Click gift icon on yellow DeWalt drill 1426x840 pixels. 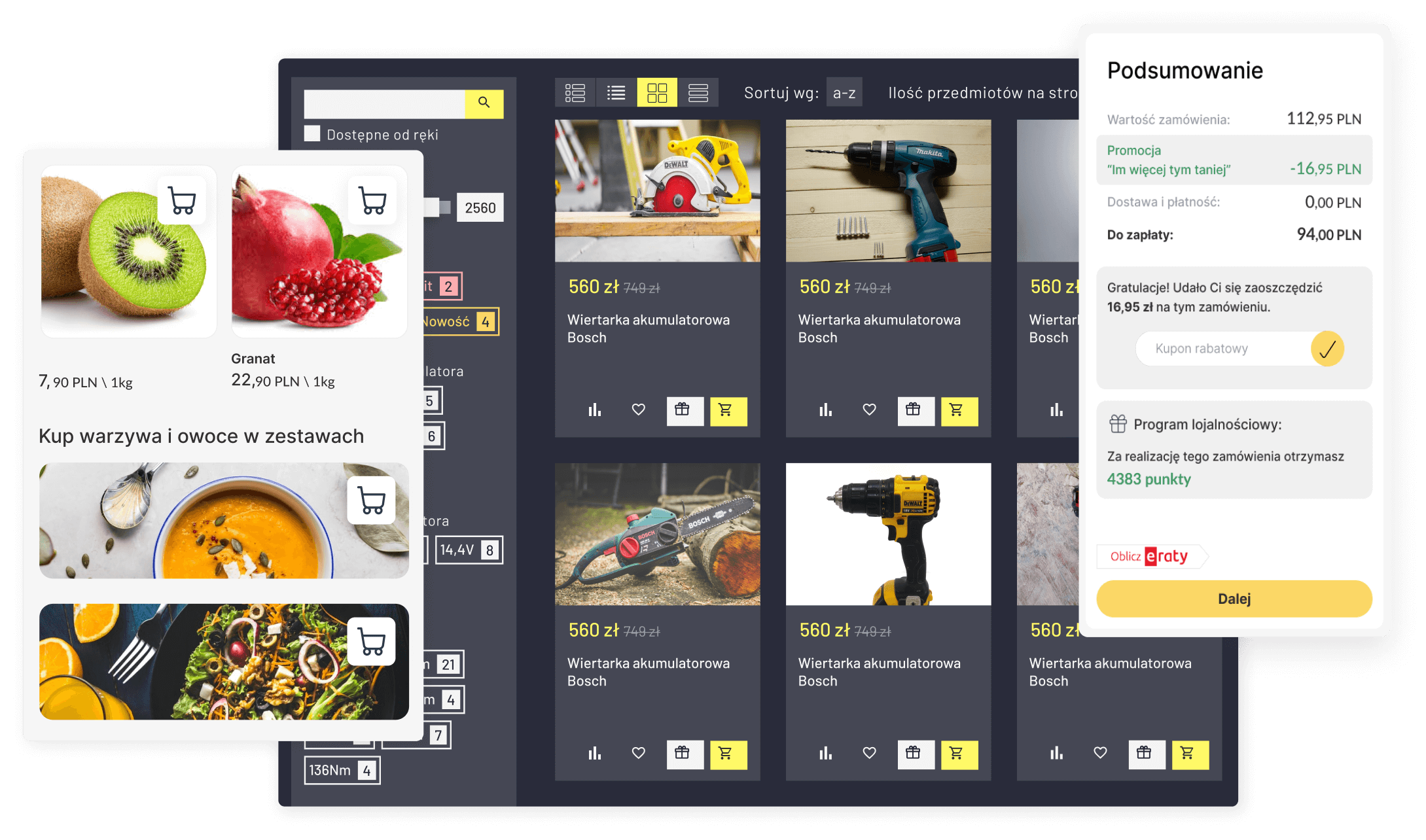coord(915,754)
